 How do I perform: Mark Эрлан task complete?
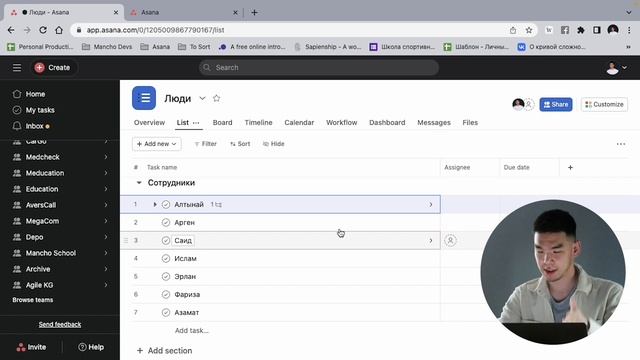click(166, 276)
